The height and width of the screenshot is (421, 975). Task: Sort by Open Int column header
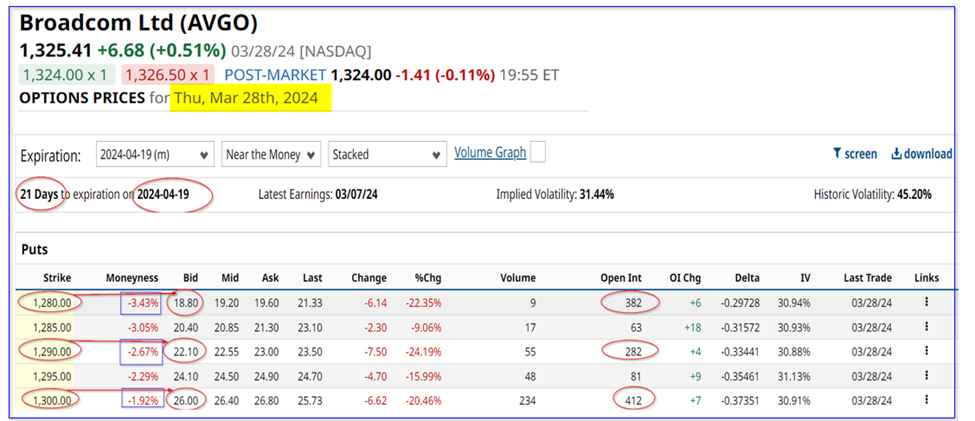coord(628,277)
